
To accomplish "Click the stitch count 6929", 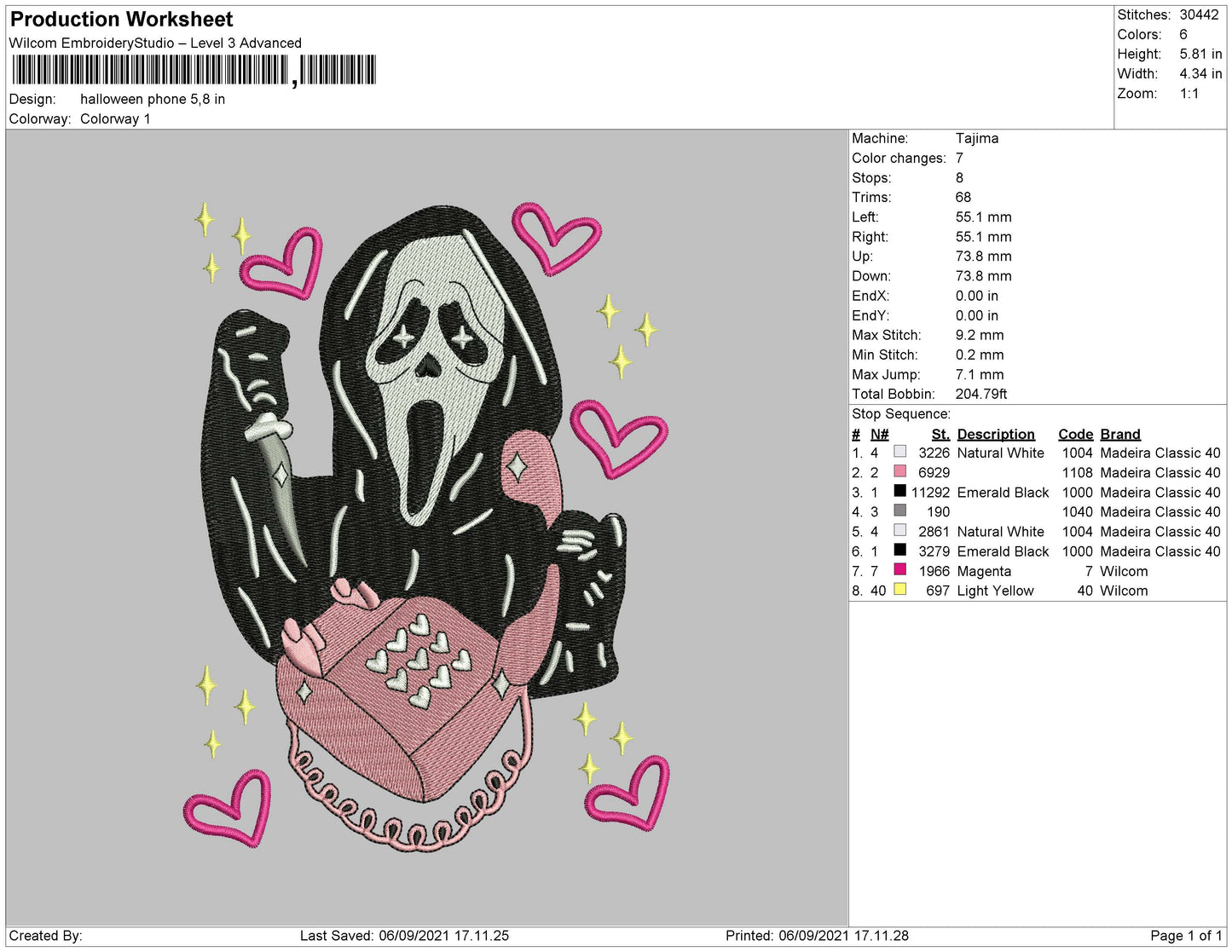I will click(934, 472).
